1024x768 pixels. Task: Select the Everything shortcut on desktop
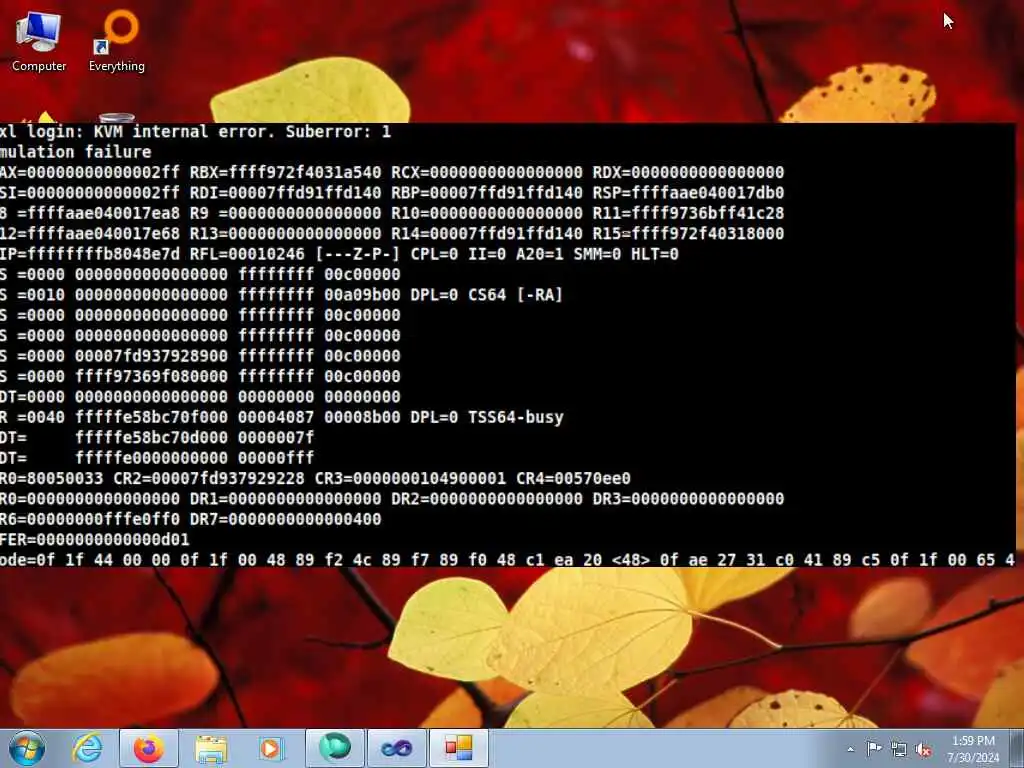click(x=117, y=41)
